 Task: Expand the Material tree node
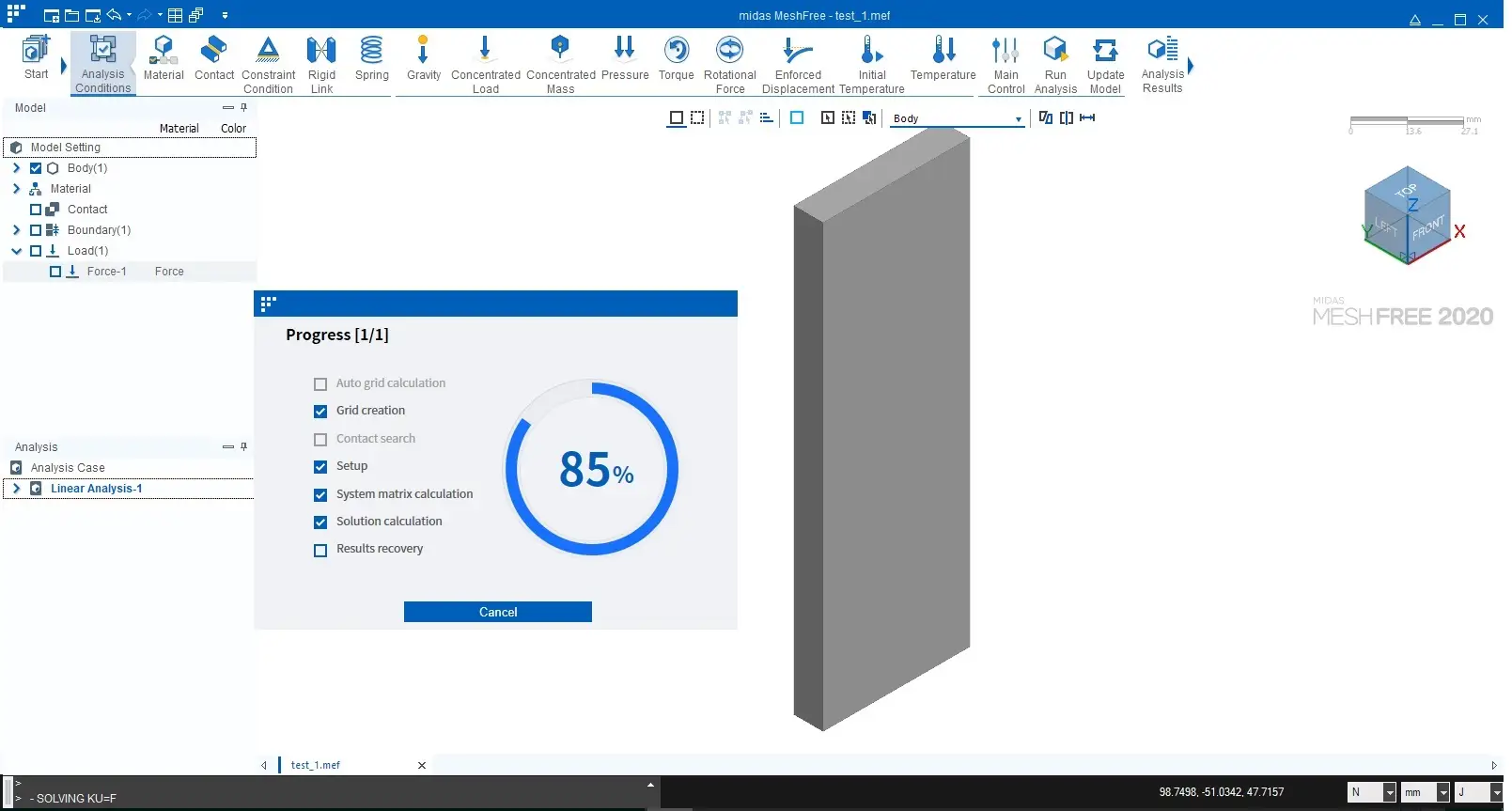tap(16, 189)
